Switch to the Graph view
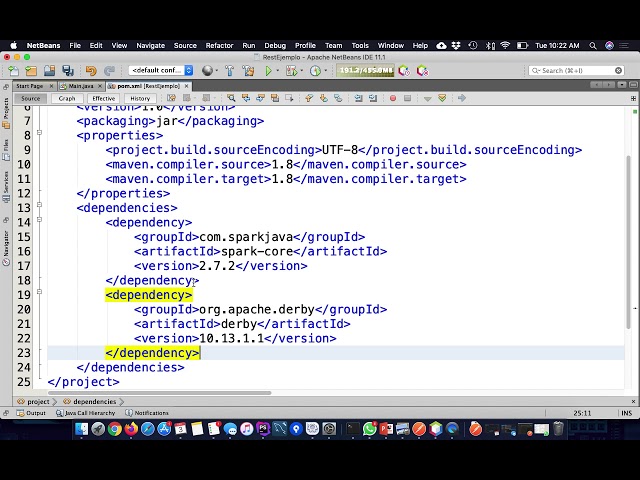640x480 pixels. pyautogui.click(x=67, y=98)
